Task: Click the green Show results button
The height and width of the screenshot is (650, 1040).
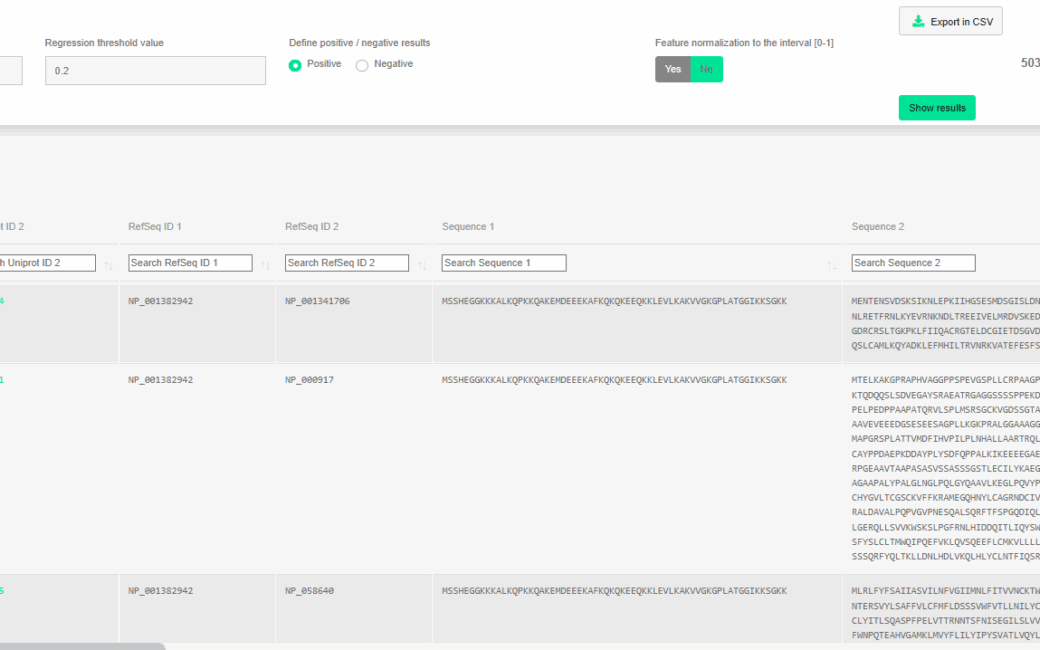Action: coord(936,108)
